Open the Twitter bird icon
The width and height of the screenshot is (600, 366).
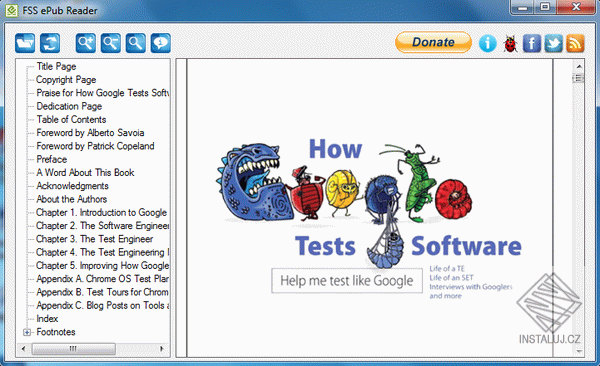[x=553, y=43]
